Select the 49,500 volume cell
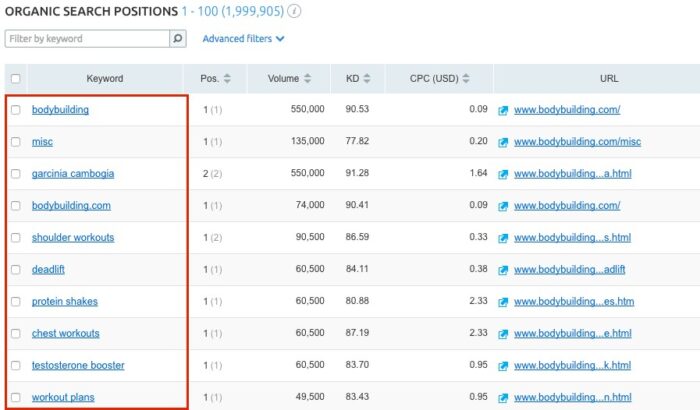 coord(310,397)
